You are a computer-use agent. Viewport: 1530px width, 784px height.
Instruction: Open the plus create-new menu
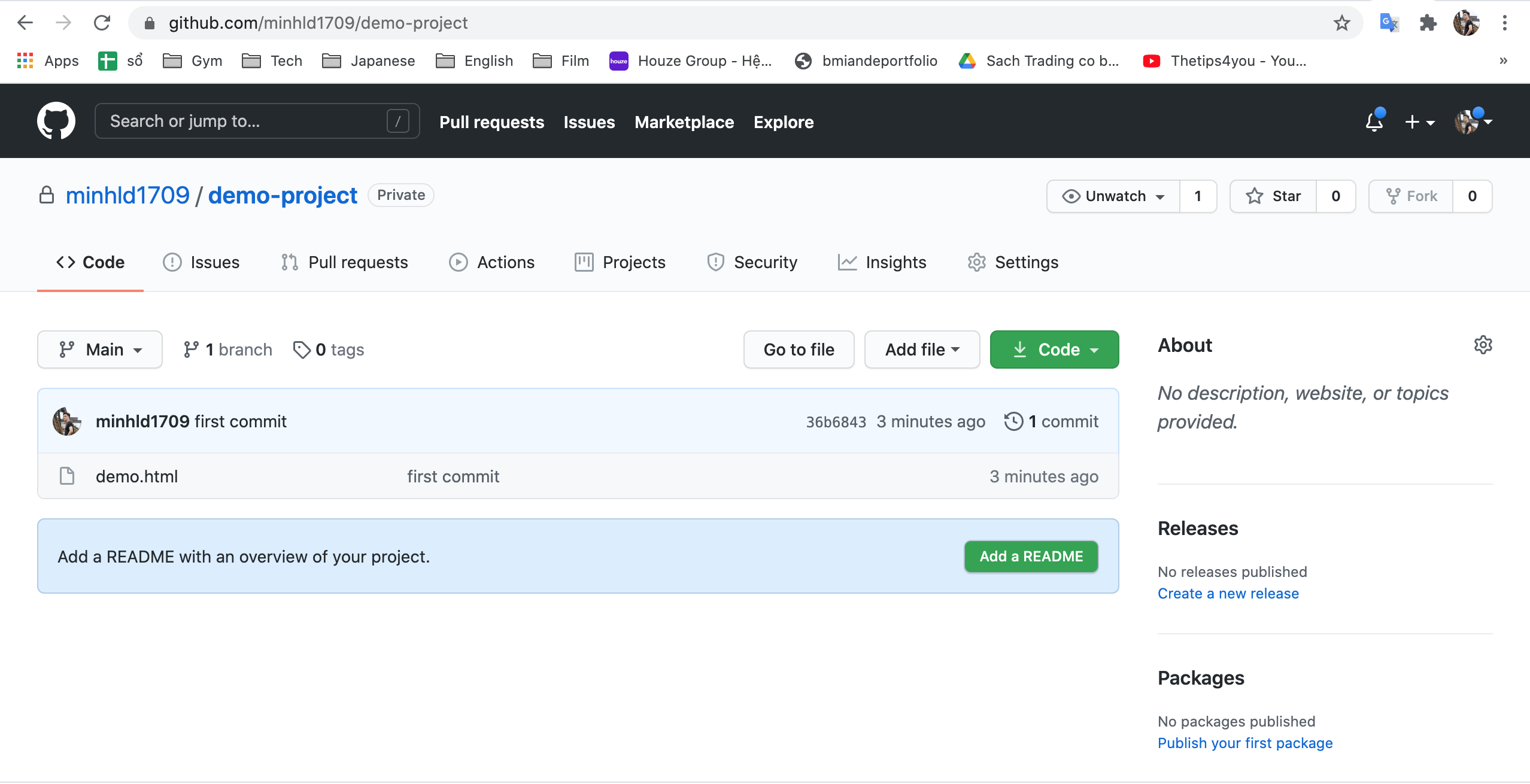(1420, 122)
